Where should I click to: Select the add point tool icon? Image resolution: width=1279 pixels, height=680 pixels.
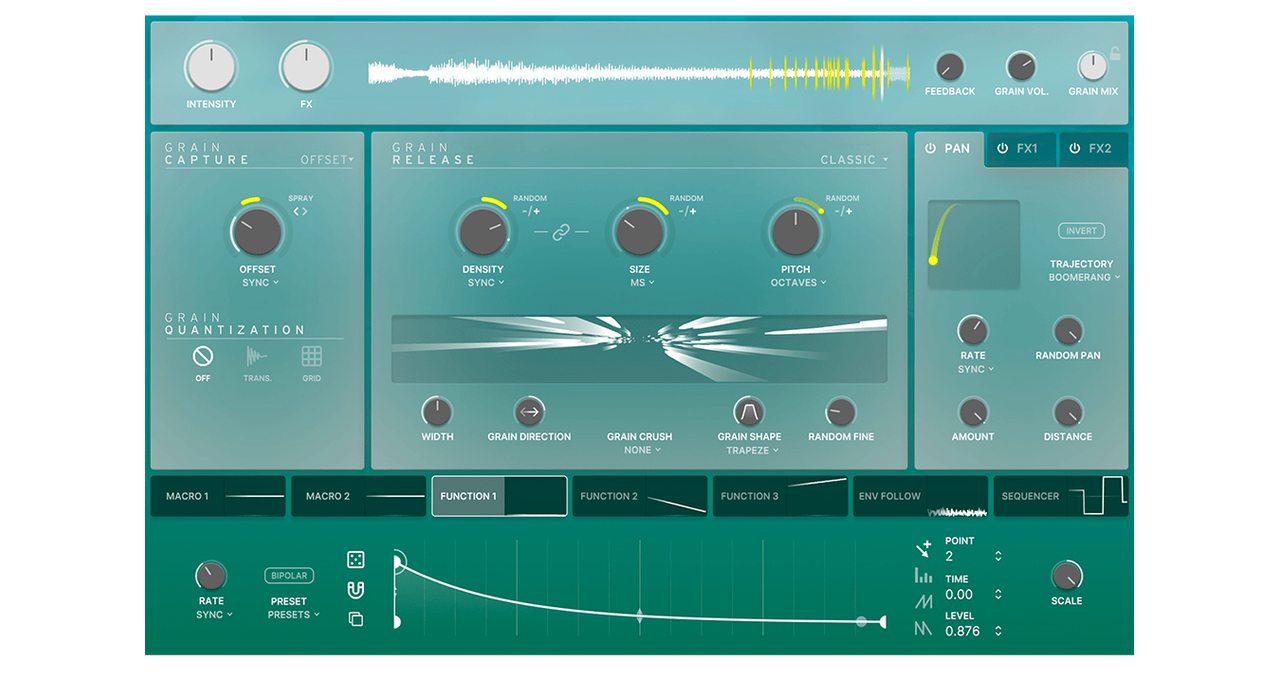923,549
